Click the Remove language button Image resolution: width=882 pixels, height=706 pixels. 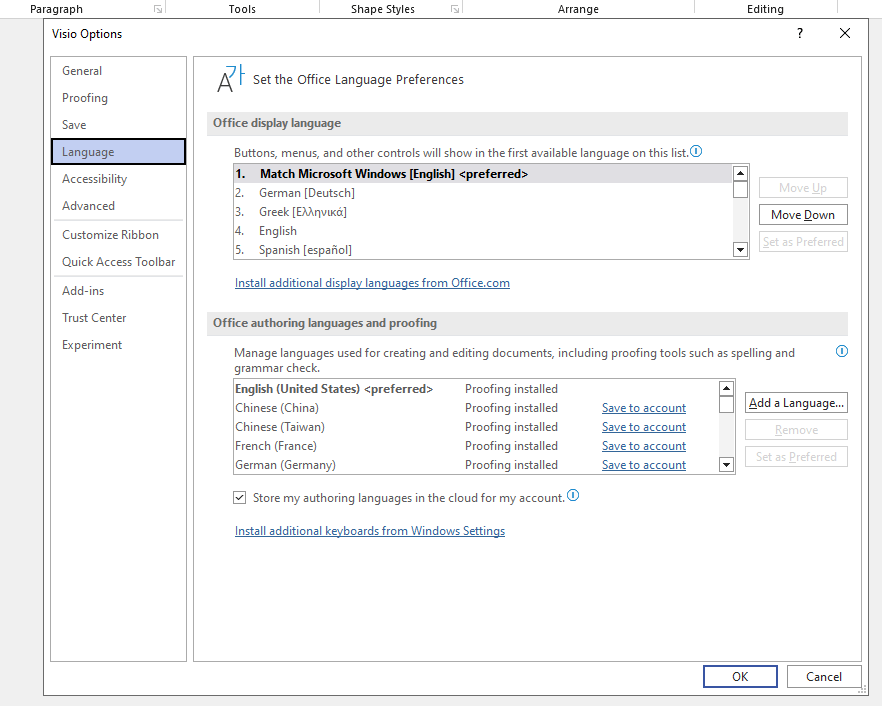coord(796,430)
